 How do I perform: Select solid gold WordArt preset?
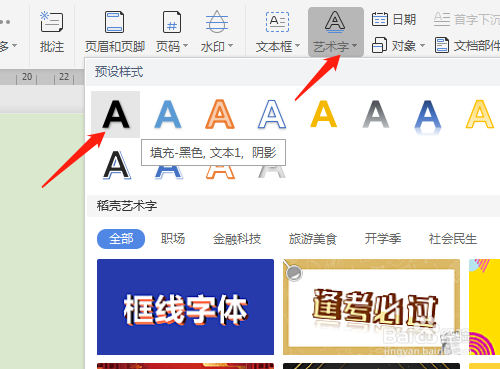coord(324,114)
